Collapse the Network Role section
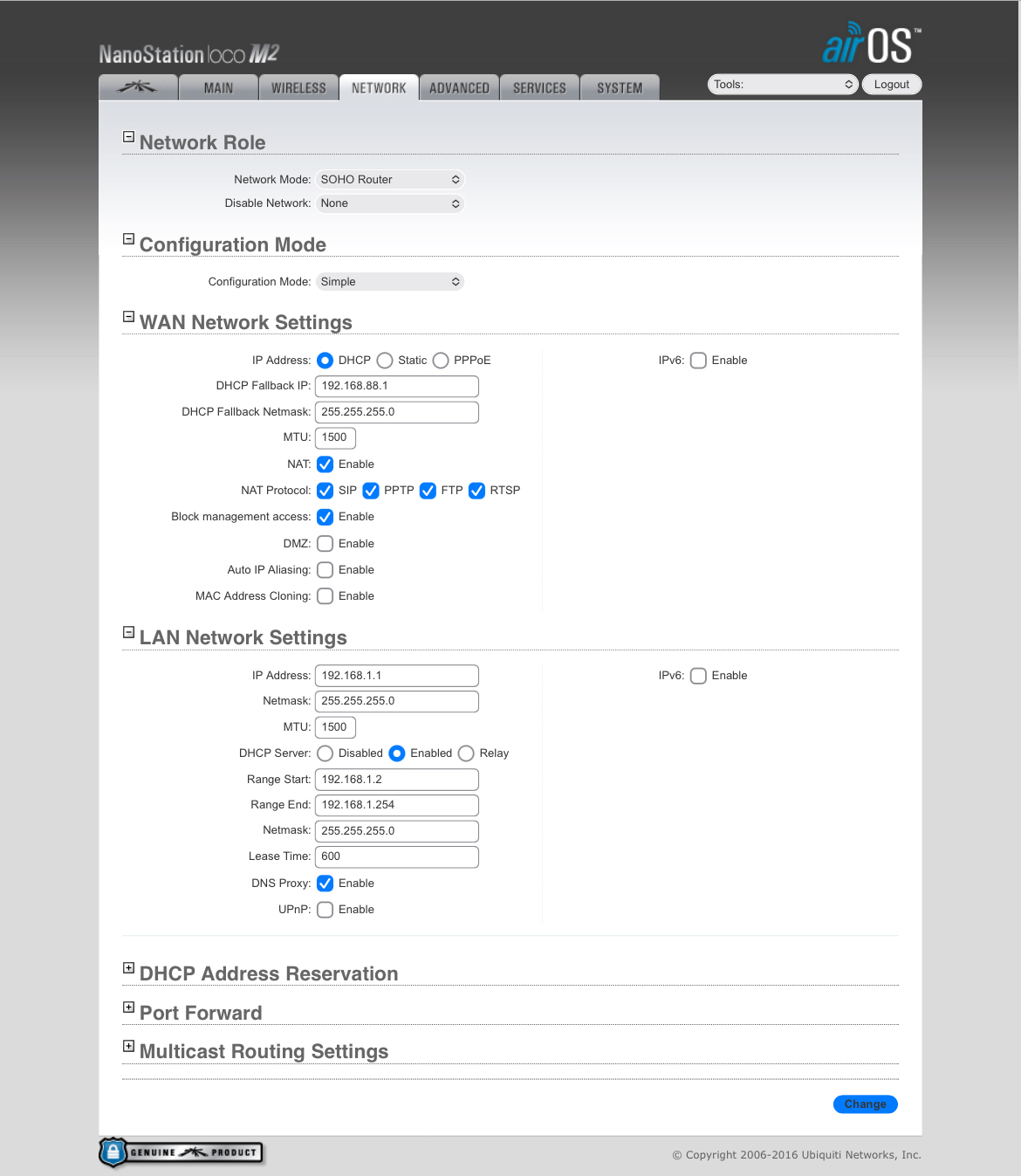The height and width of the screenshot is (1176, 1021). (128, 137)
